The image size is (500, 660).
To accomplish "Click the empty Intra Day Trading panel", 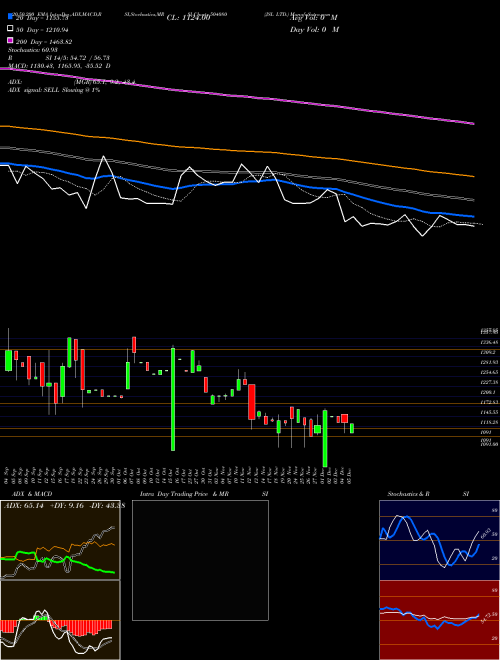I will (200, 560).
